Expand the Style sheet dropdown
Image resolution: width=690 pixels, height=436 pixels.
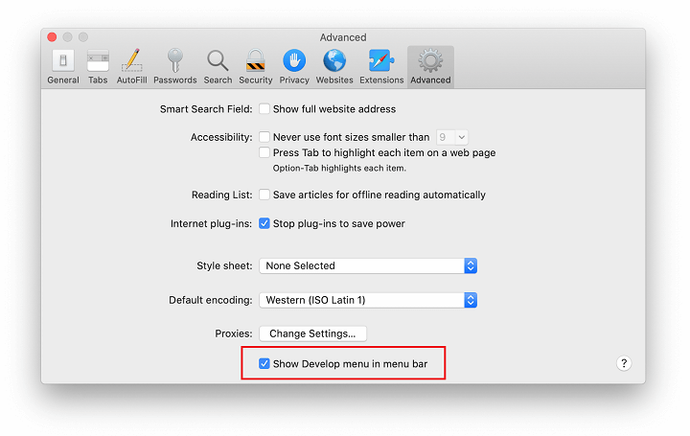tap(368, 266)
